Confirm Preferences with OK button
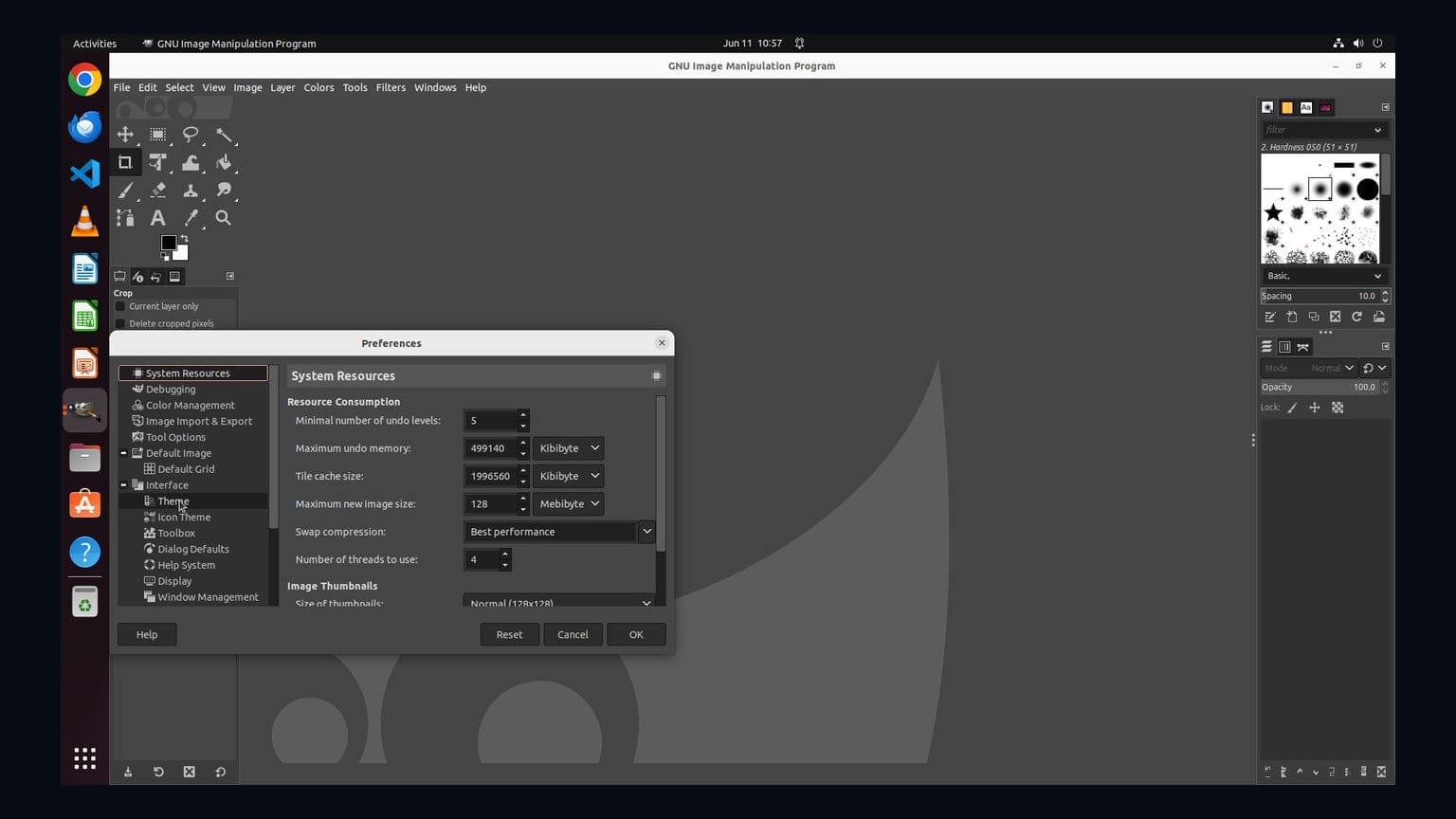This screenshot has height=819, width=1456. click(636, 634)
